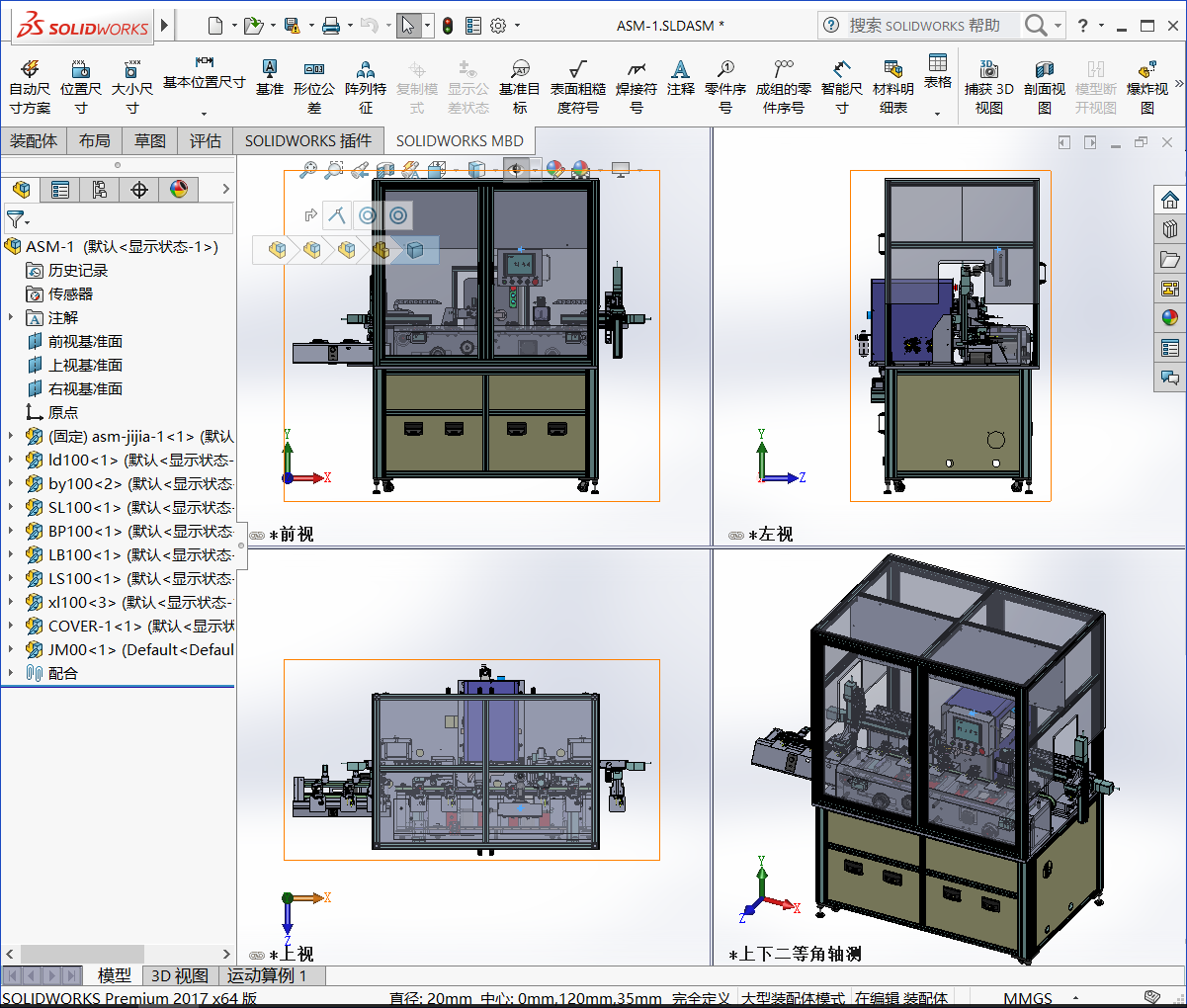The width and height of the screenshot is (1187, 1008).
Task: Open the Design Library task pane
Action: 1170,229
